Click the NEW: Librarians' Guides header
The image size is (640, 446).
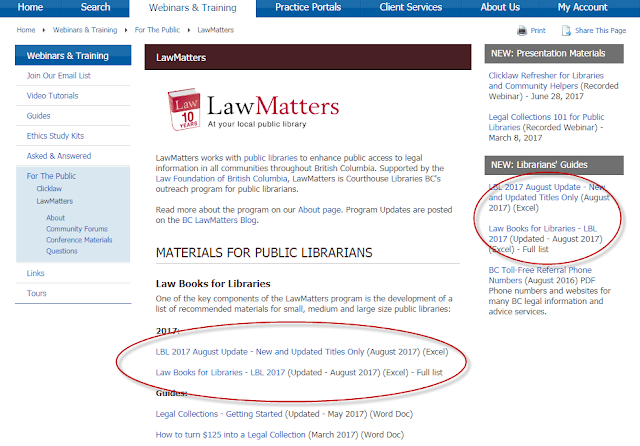(554, 165)
